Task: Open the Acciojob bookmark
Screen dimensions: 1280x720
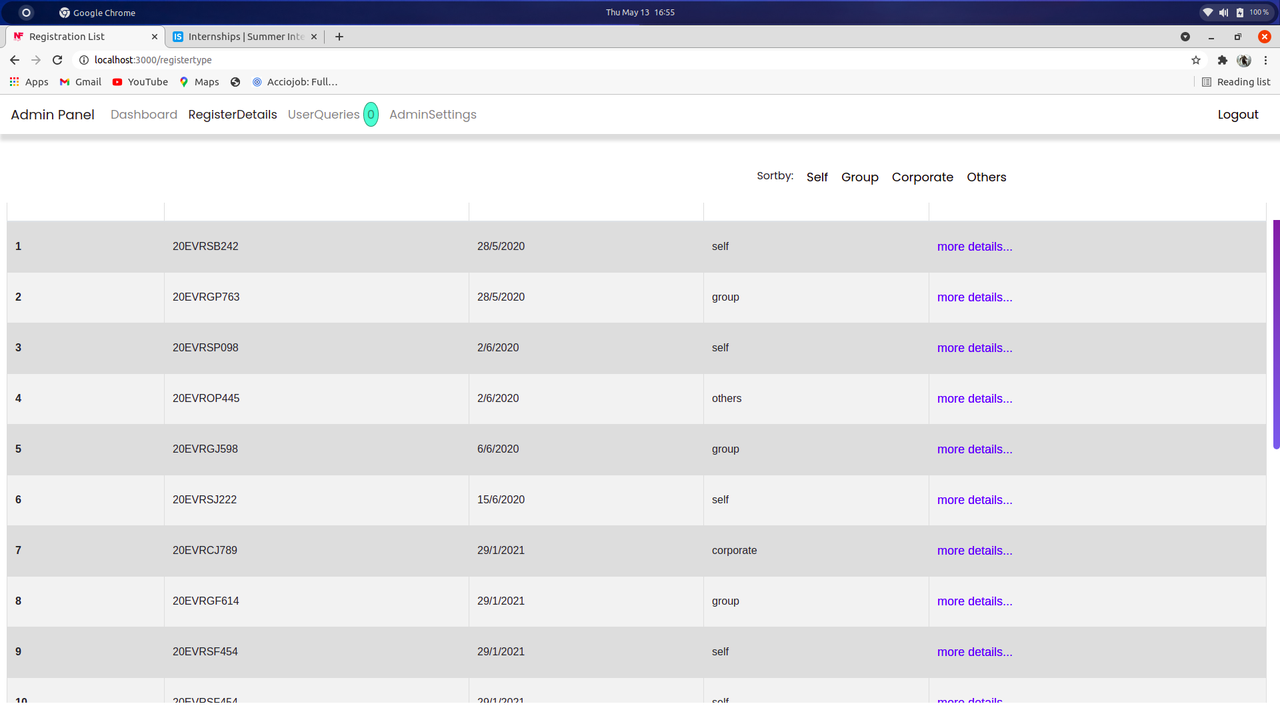Action: pyautogui.click(x=294, y=82)
